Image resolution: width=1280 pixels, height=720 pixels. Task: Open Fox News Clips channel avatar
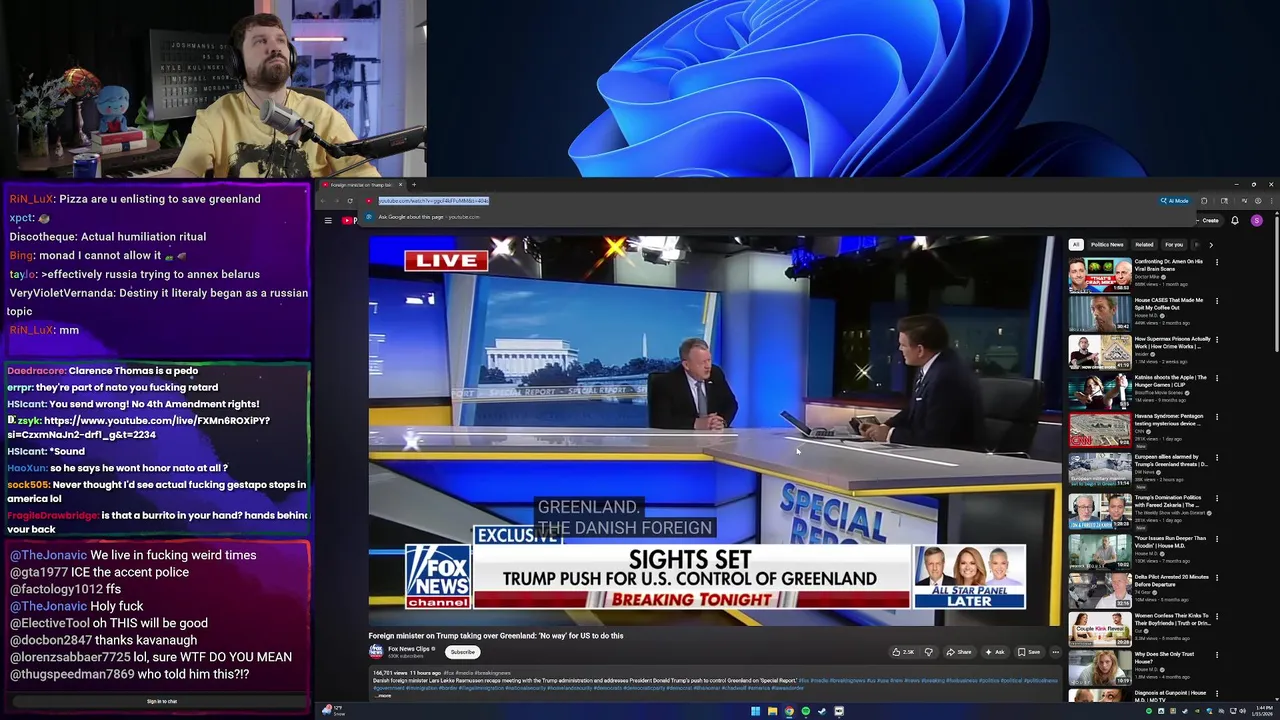point(376,652)
